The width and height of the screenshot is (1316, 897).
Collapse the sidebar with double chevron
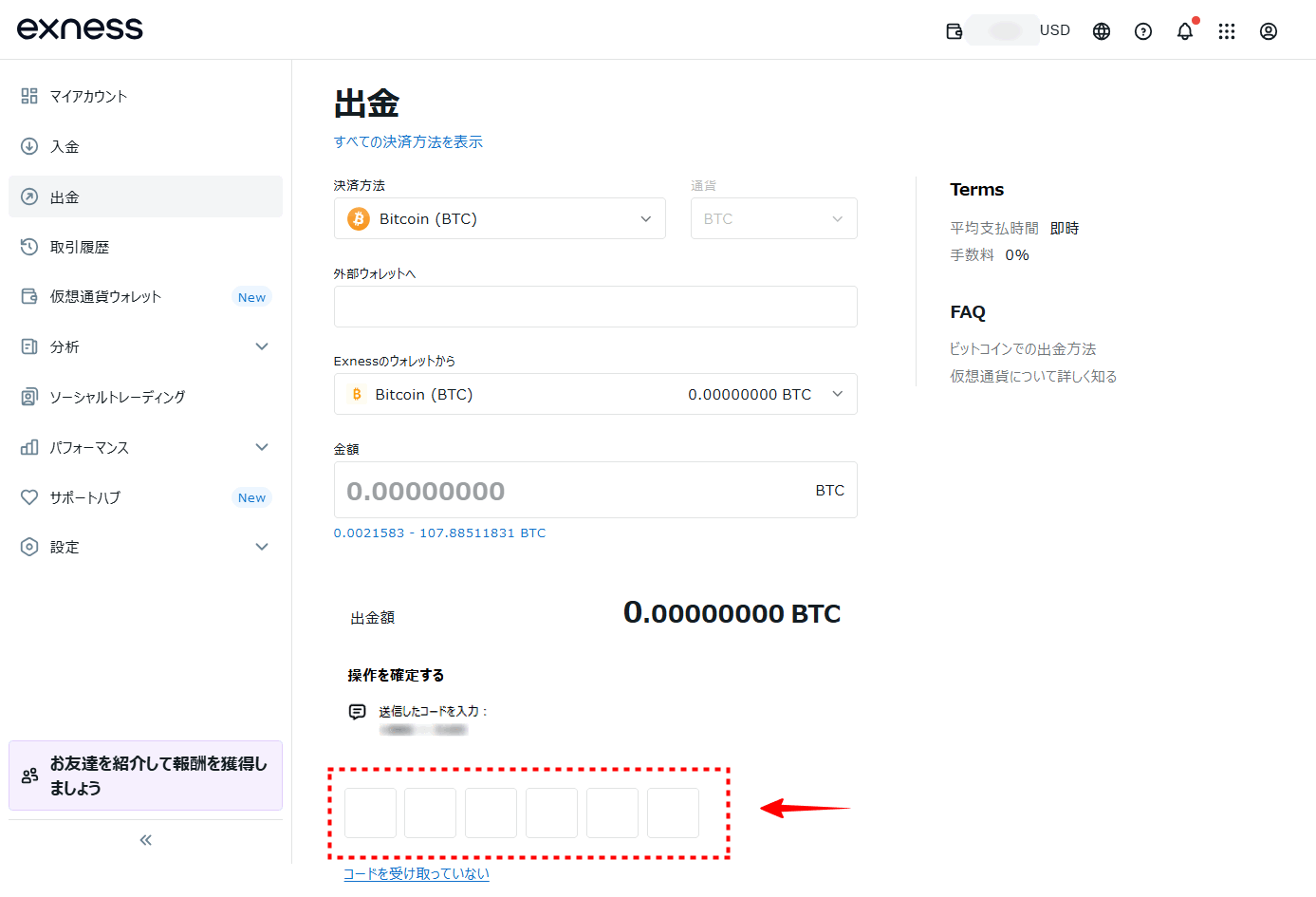146,840
